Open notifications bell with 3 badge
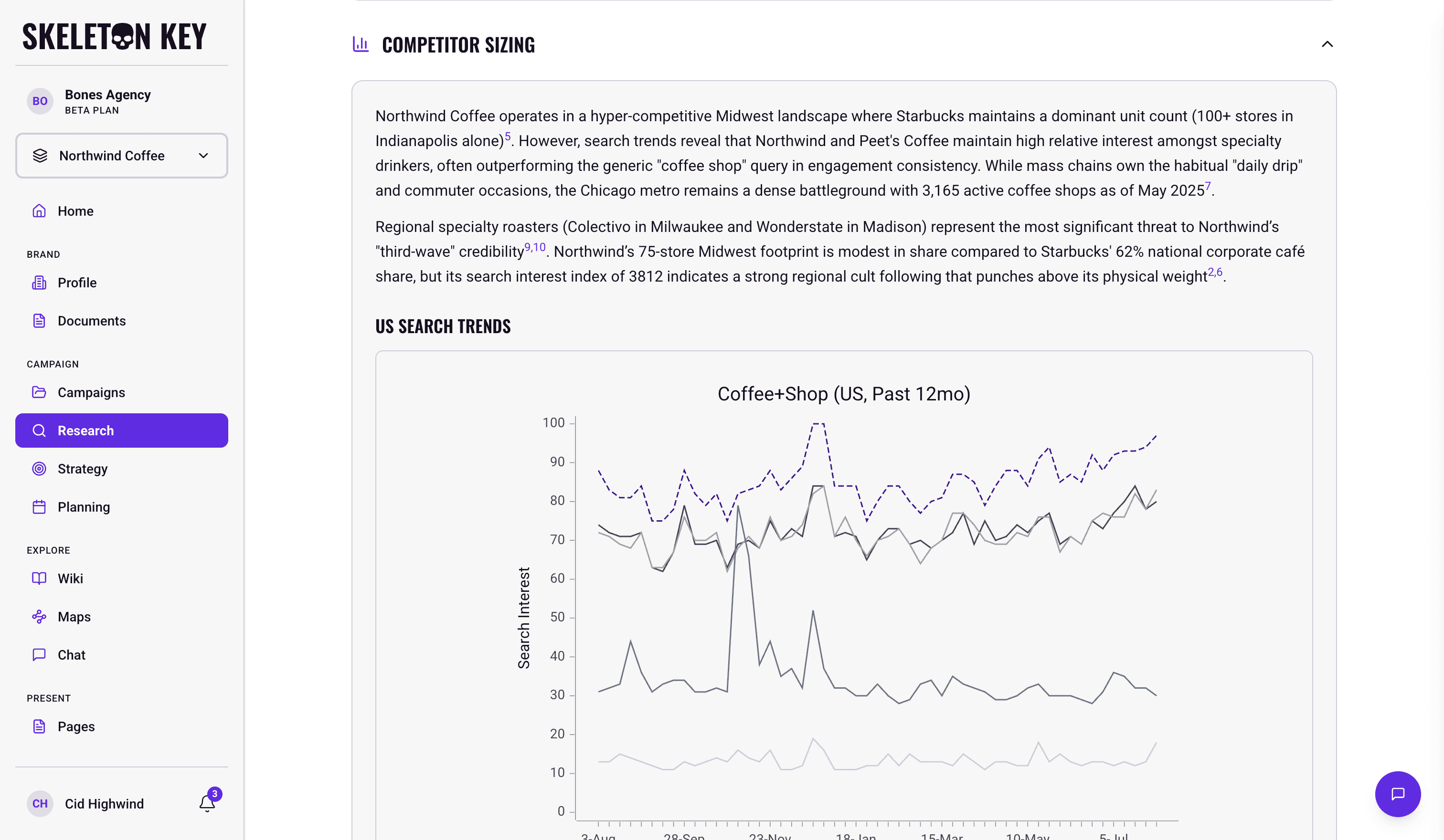 tap(207, 803)
